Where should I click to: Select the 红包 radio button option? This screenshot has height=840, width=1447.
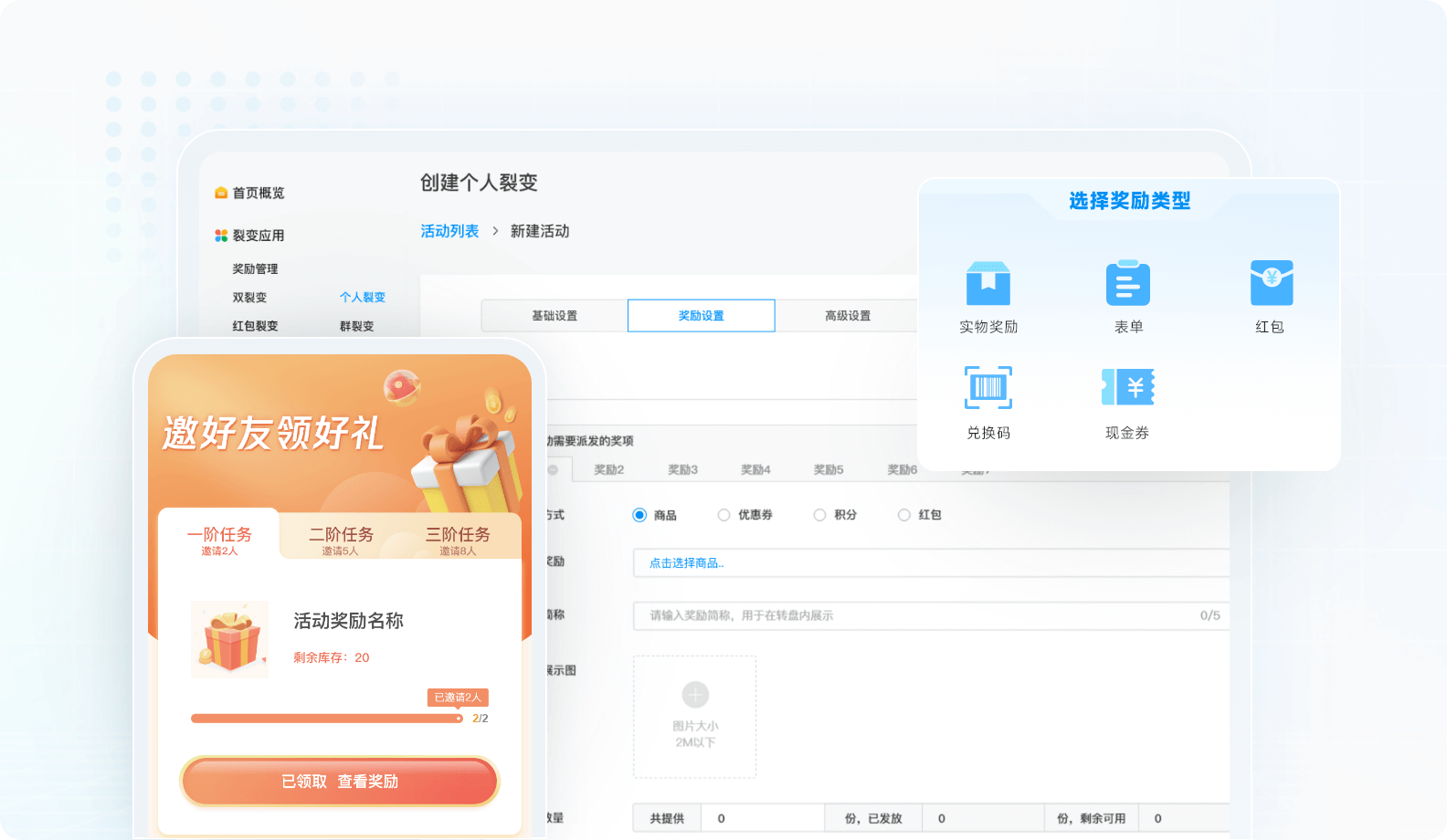[903, 515]
